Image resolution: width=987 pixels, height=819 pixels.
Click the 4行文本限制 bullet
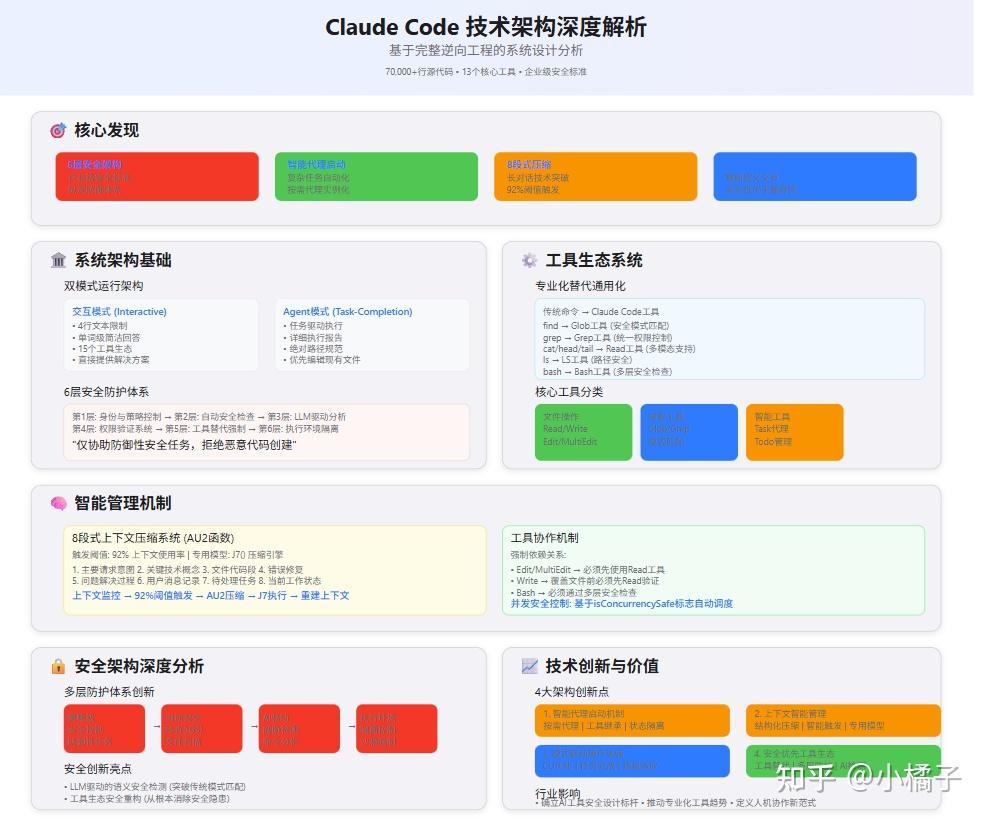click(x=100, y=325)
